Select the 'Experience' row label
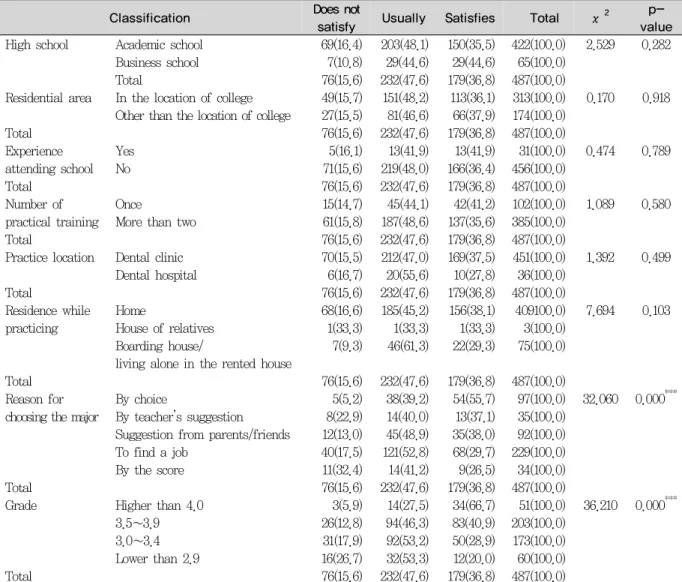This screenshot has width=682, height=582. [34, 151]
